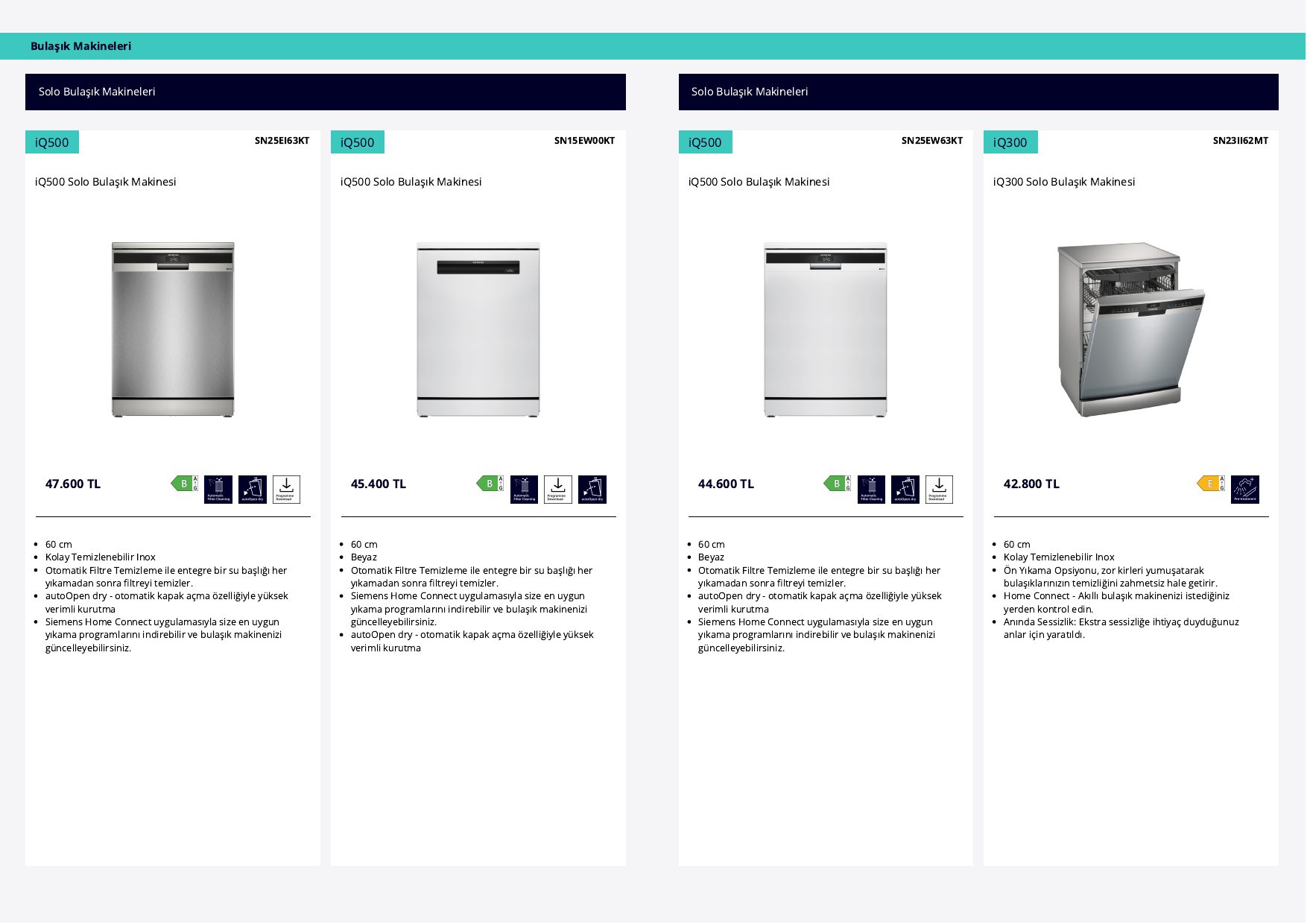1307x924 pixels.
Task: Open the inox SN25EI63KT dishwasher image
Action: pyautogui.click(x=173, y=329)
